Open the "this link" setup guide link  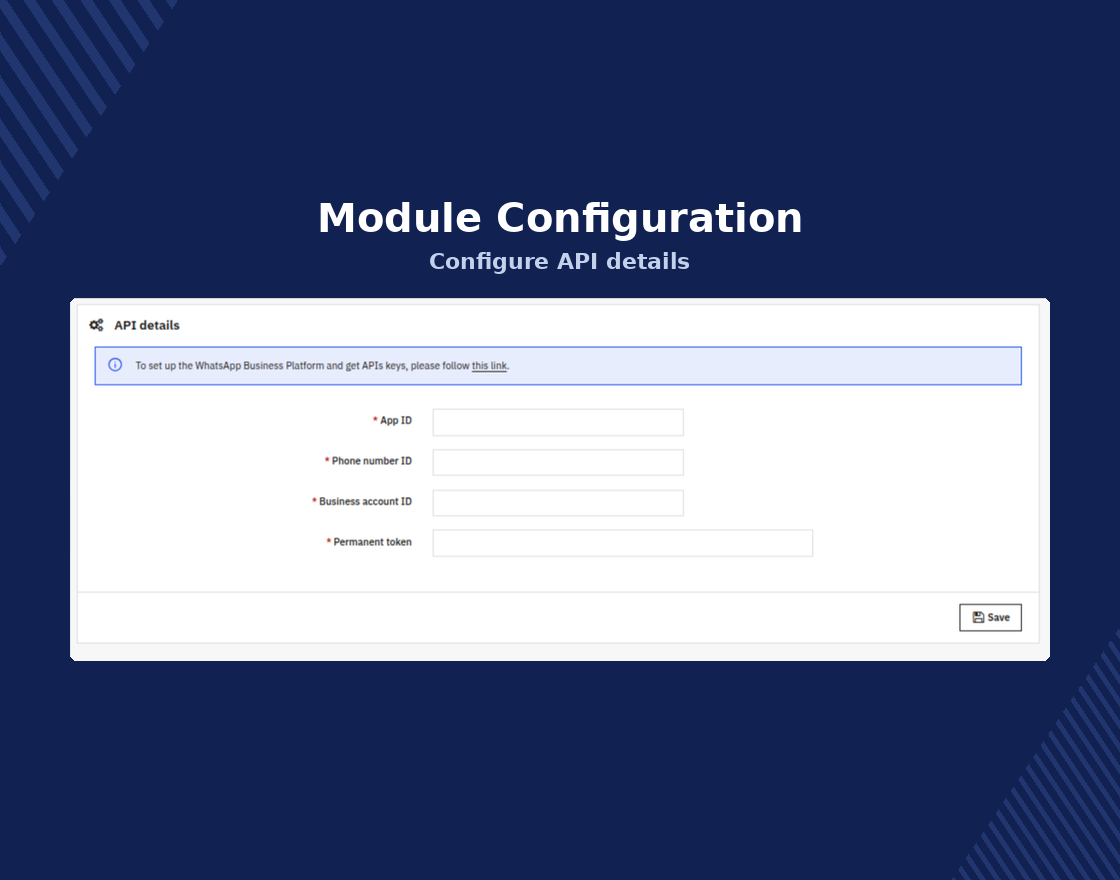pyautogui.click(x=489, y=366)
